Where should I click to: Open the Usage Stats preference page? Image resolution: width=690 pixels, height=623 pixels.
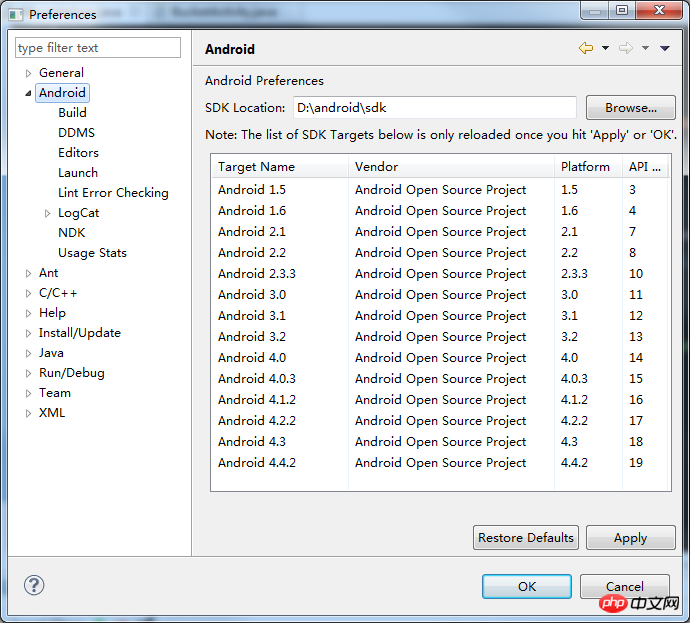point(92,253)
